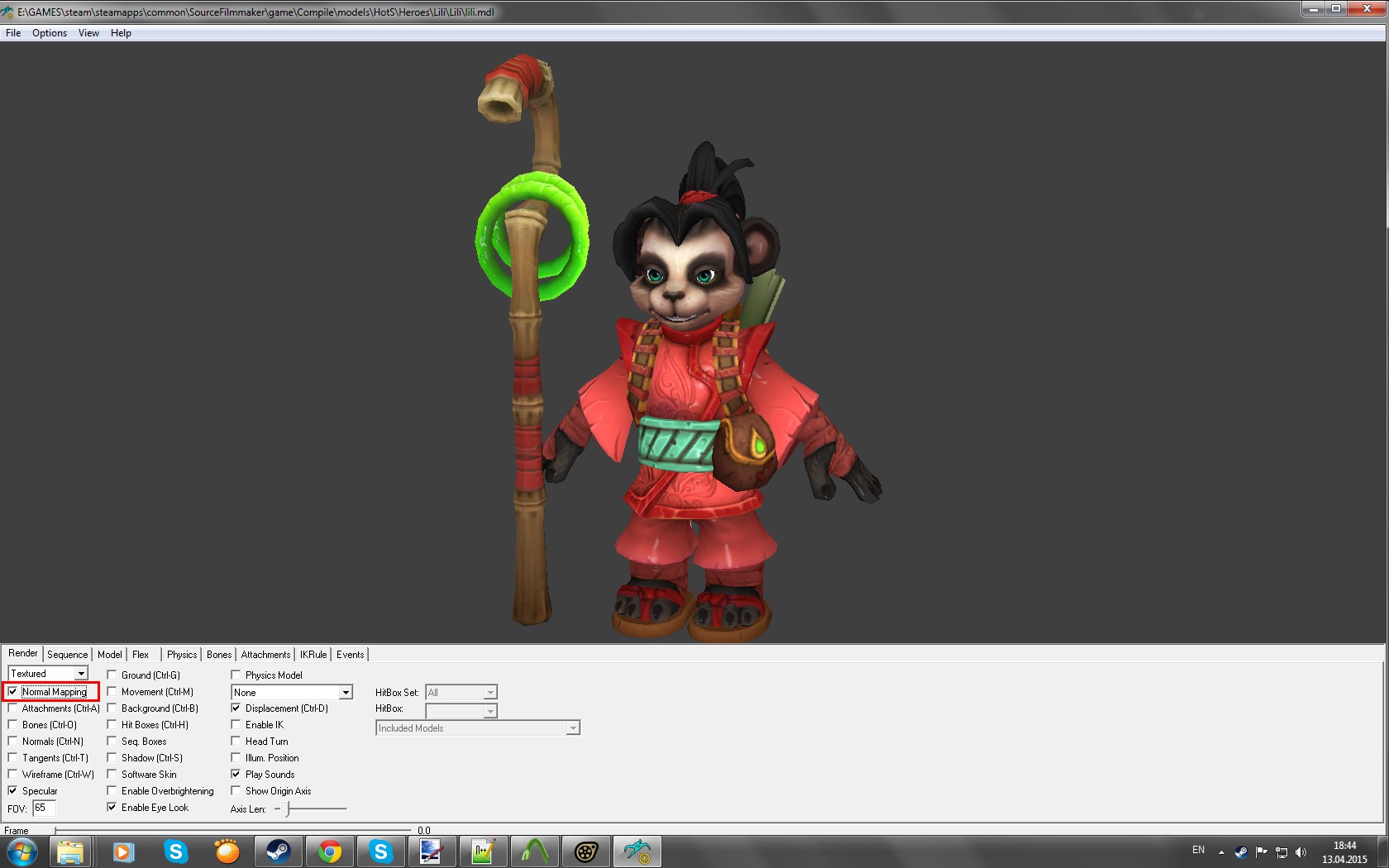Switch to the Physics tab
The image size is (1389, 868).
(182, 655)
